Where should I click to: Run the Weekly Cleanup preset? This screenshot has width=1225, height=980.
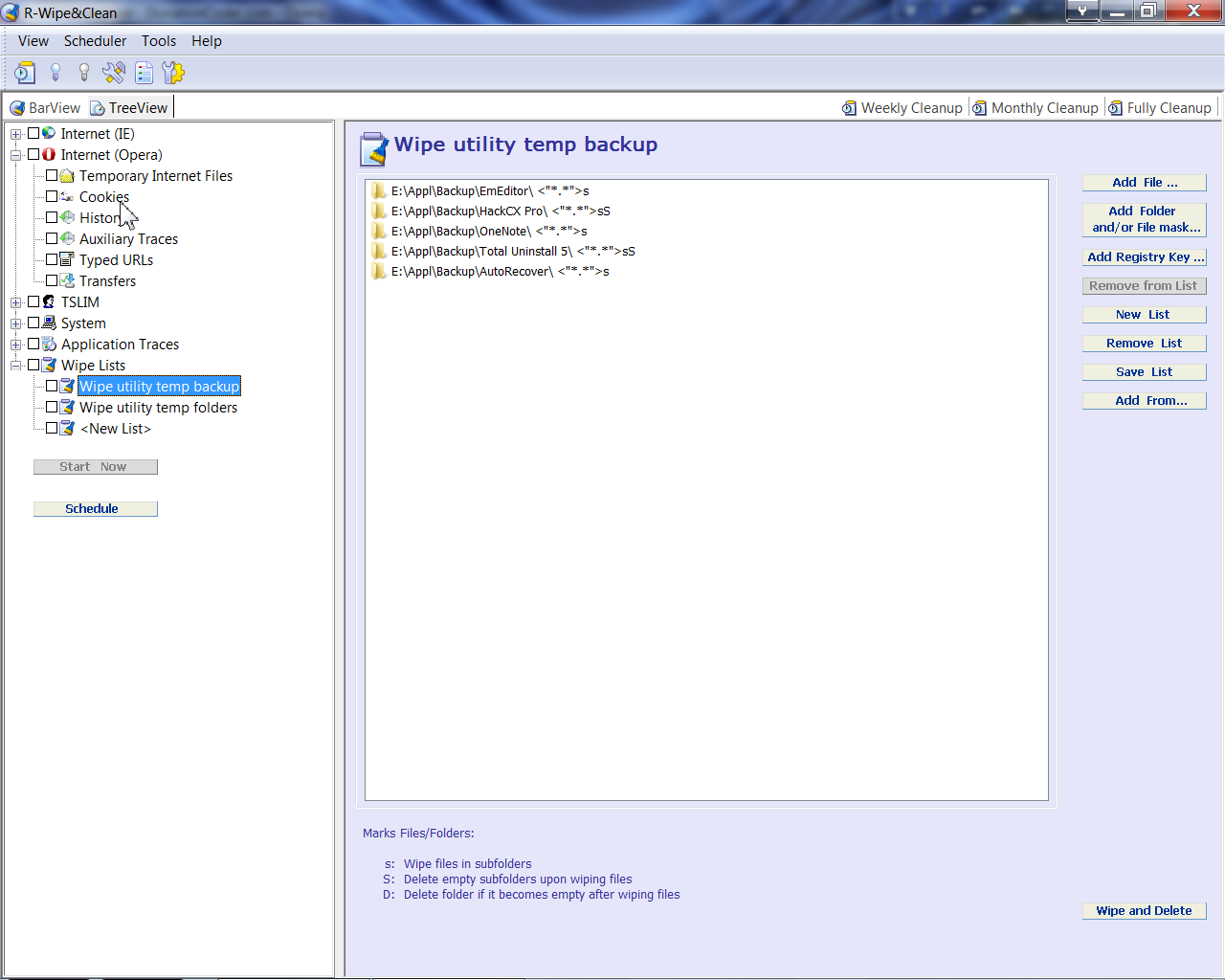(902, 108)
